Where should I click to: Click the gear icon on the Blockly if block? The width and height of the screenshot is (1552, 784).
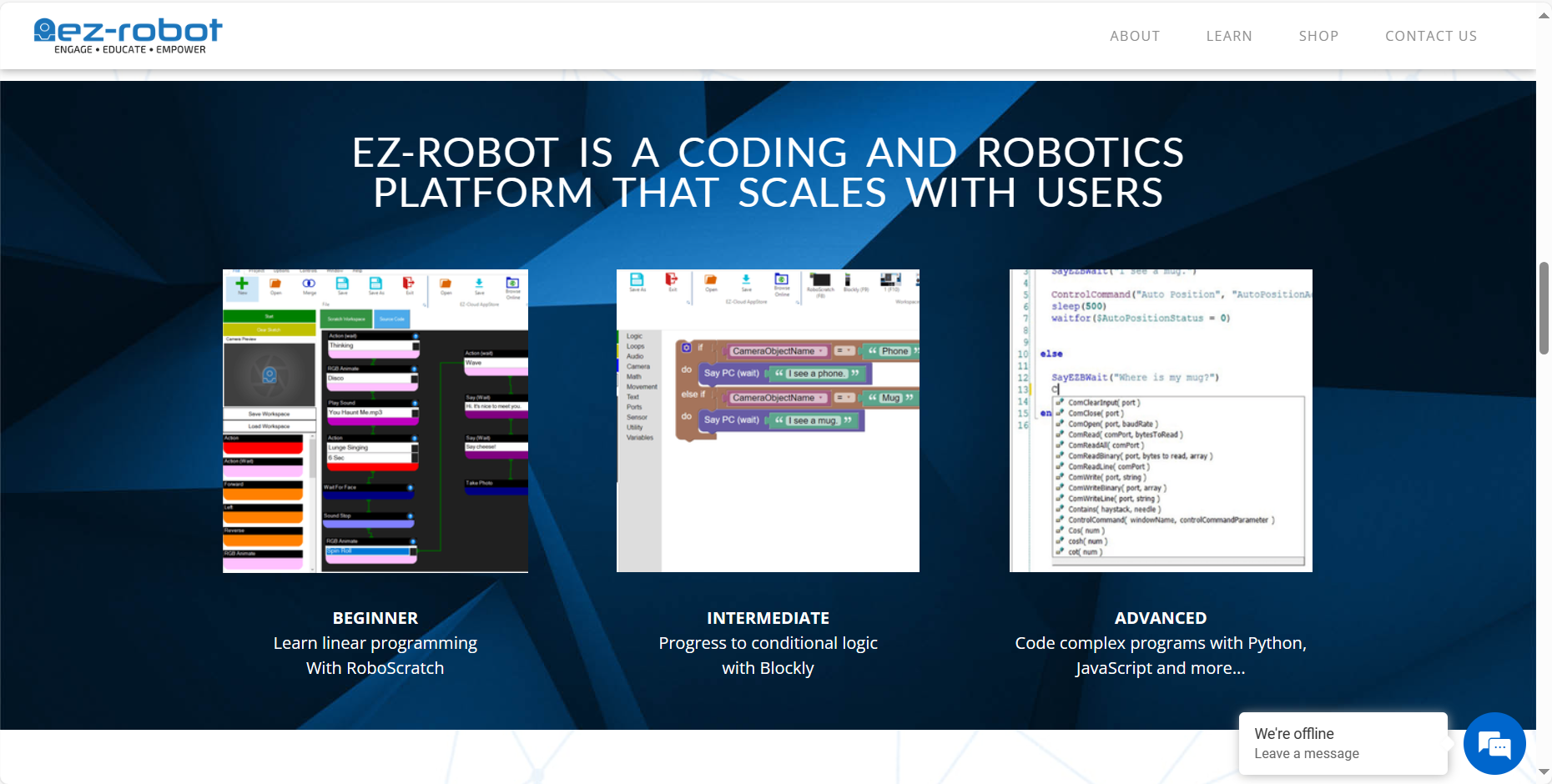pyautogui.click(x=687, y=347)
